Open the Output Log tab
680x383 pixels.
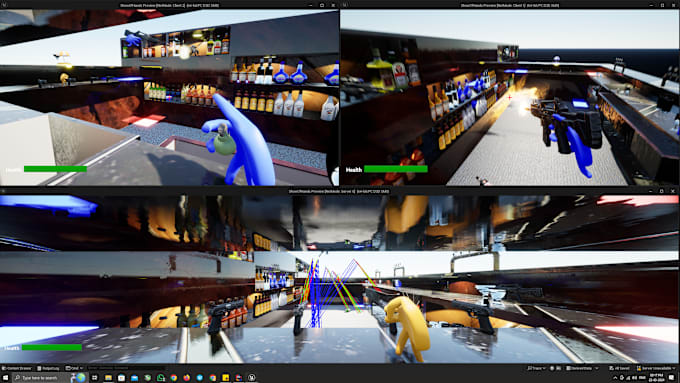pyautogui.click(x=48, y=368)
